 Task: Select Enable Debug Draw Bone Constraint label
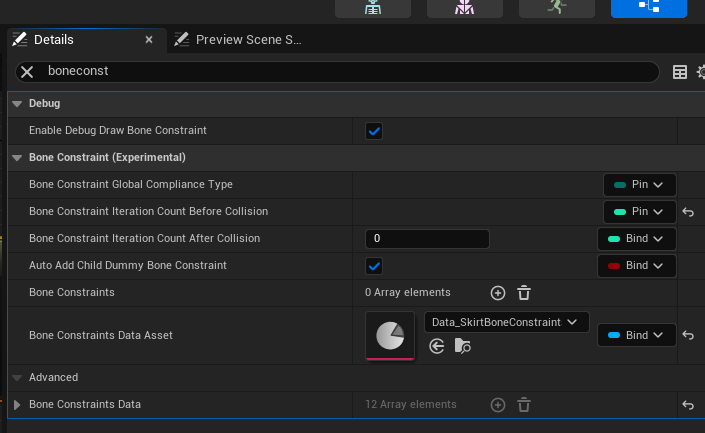click(118, 130)
